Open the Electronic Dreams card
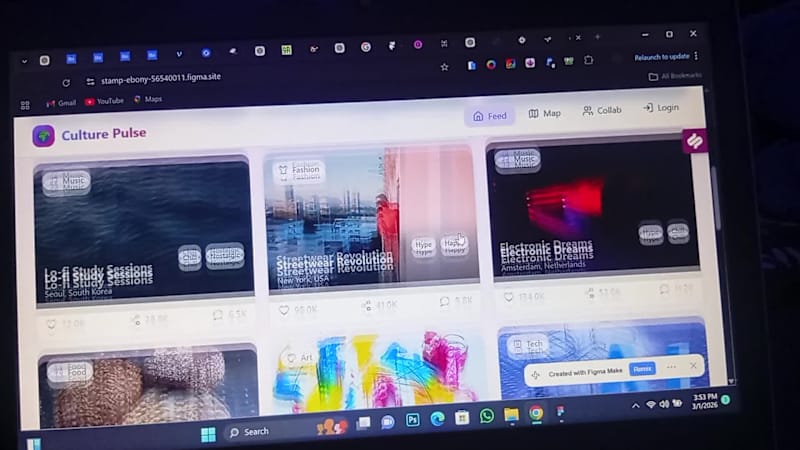The height and width of the screenshot is (450, 800). pos(592,209)
